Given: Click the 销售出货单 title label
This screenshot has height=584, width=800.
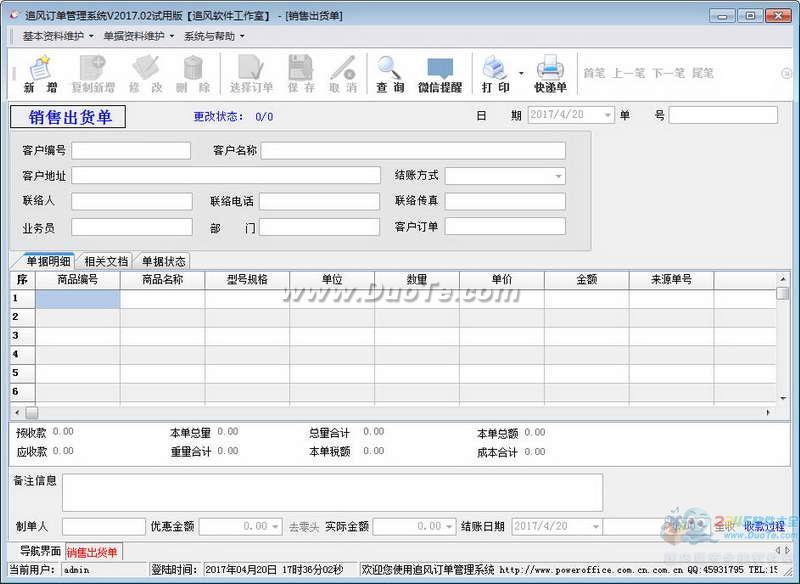Looking at the screenshot, I should 68,117.
